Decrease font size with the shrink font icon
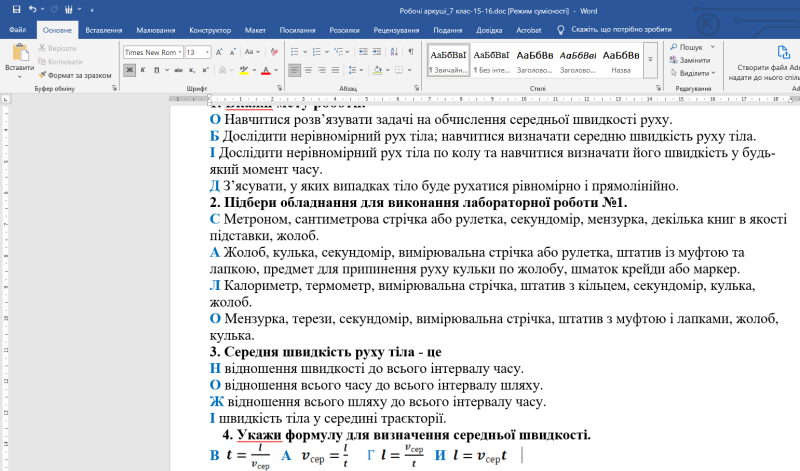This screenshot has height=471, width=800. click(232, 52)
